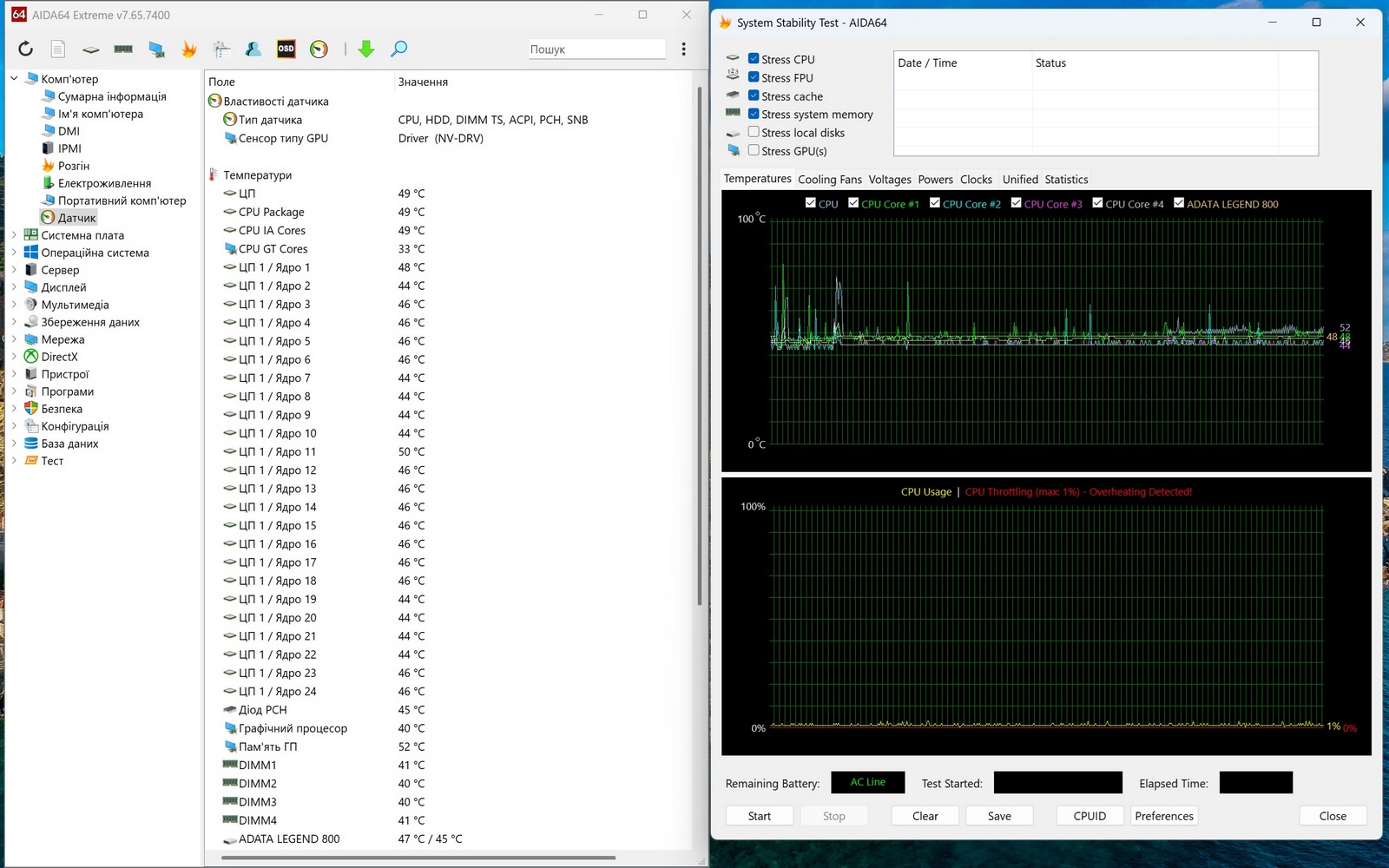Open the DMI tree item
The image size is (1389, 868).
(x=69, y=131)
